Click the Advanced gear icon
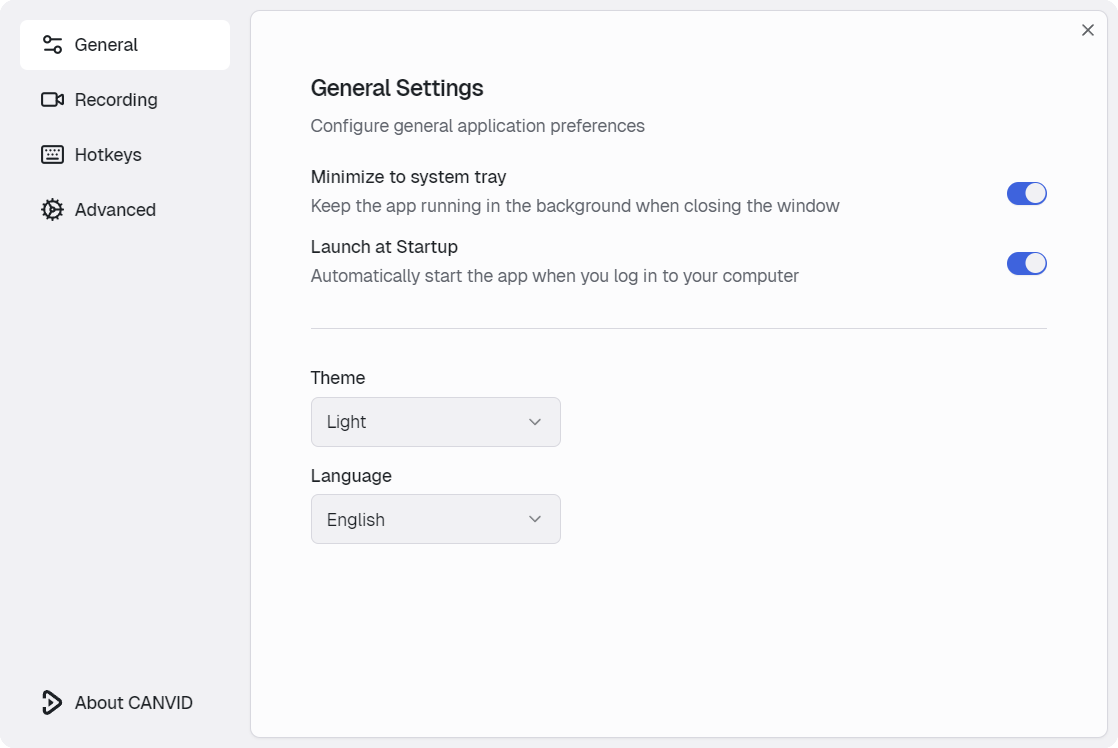 tap(52, 210)
